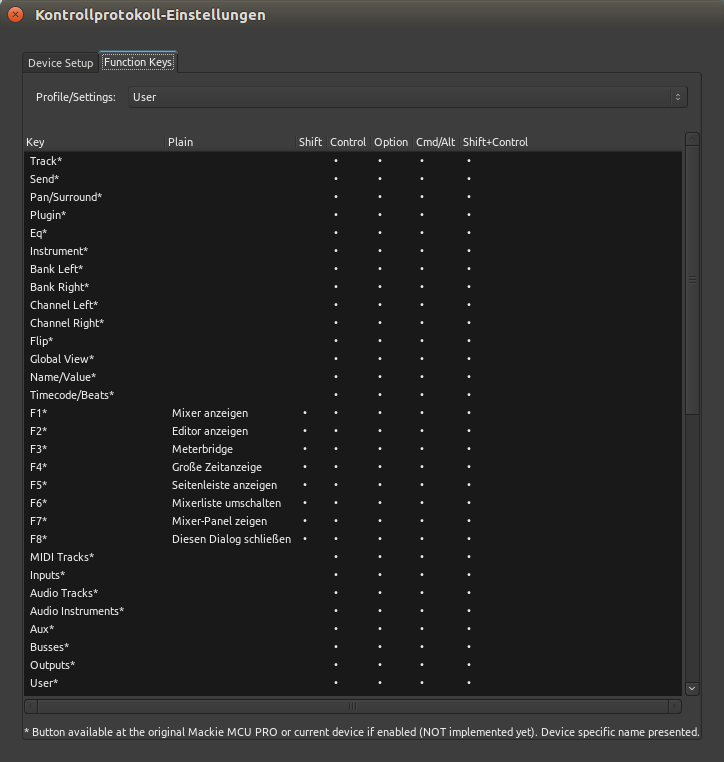Screen dimensions: 724x762
Task: Close the Kontrollprotokoll-Einstellungen dialog
Action: click(x=16, y=15)
